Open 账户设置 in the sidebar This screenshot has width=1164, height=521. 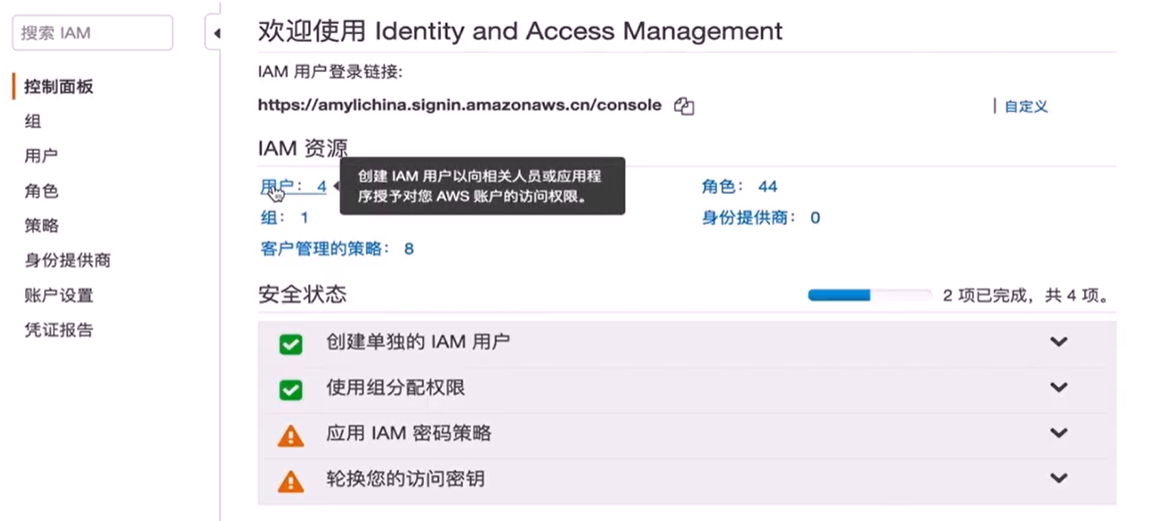click(x=59, y=295)
